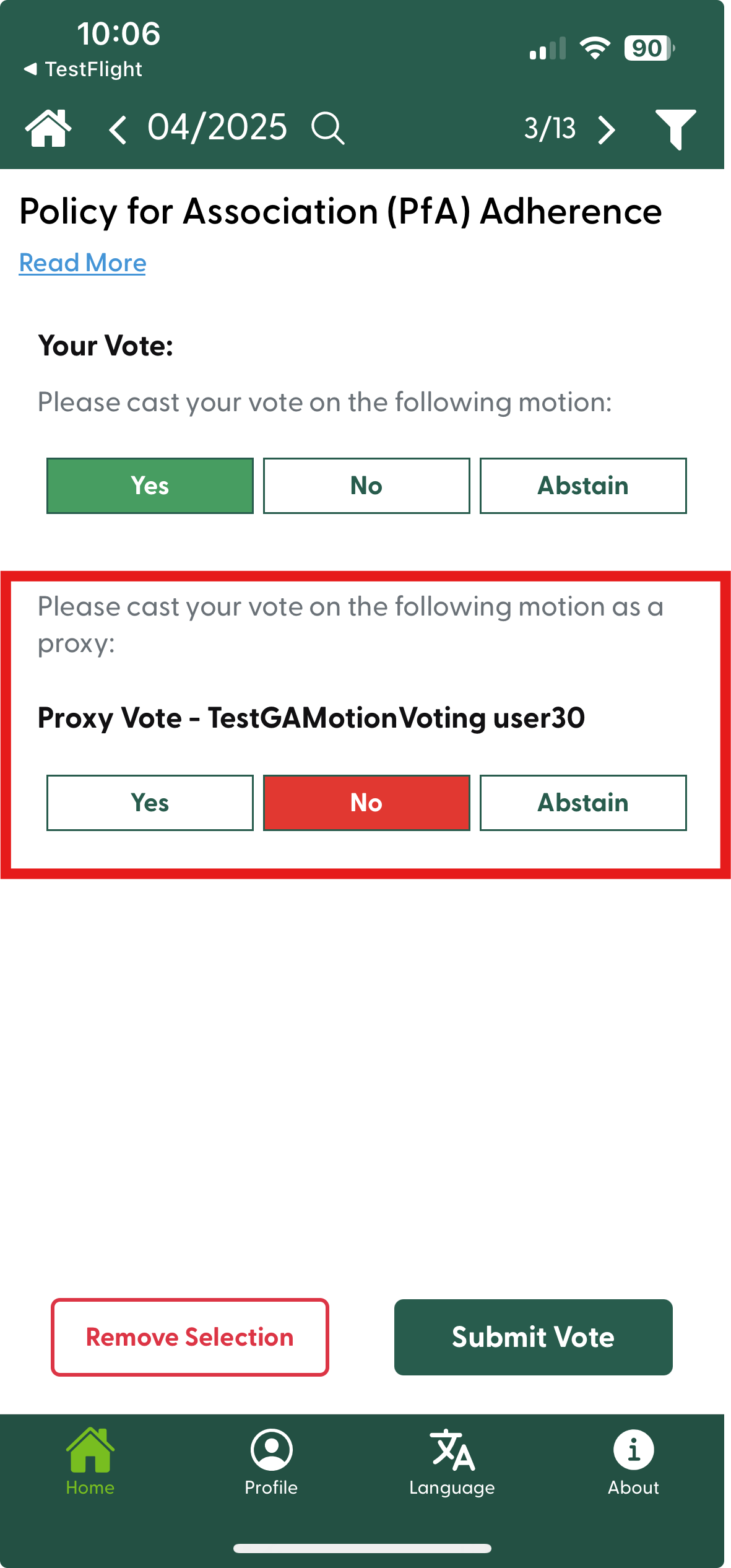
Task: Tap the 3/13 motion counter
Action: click(550, 129)
